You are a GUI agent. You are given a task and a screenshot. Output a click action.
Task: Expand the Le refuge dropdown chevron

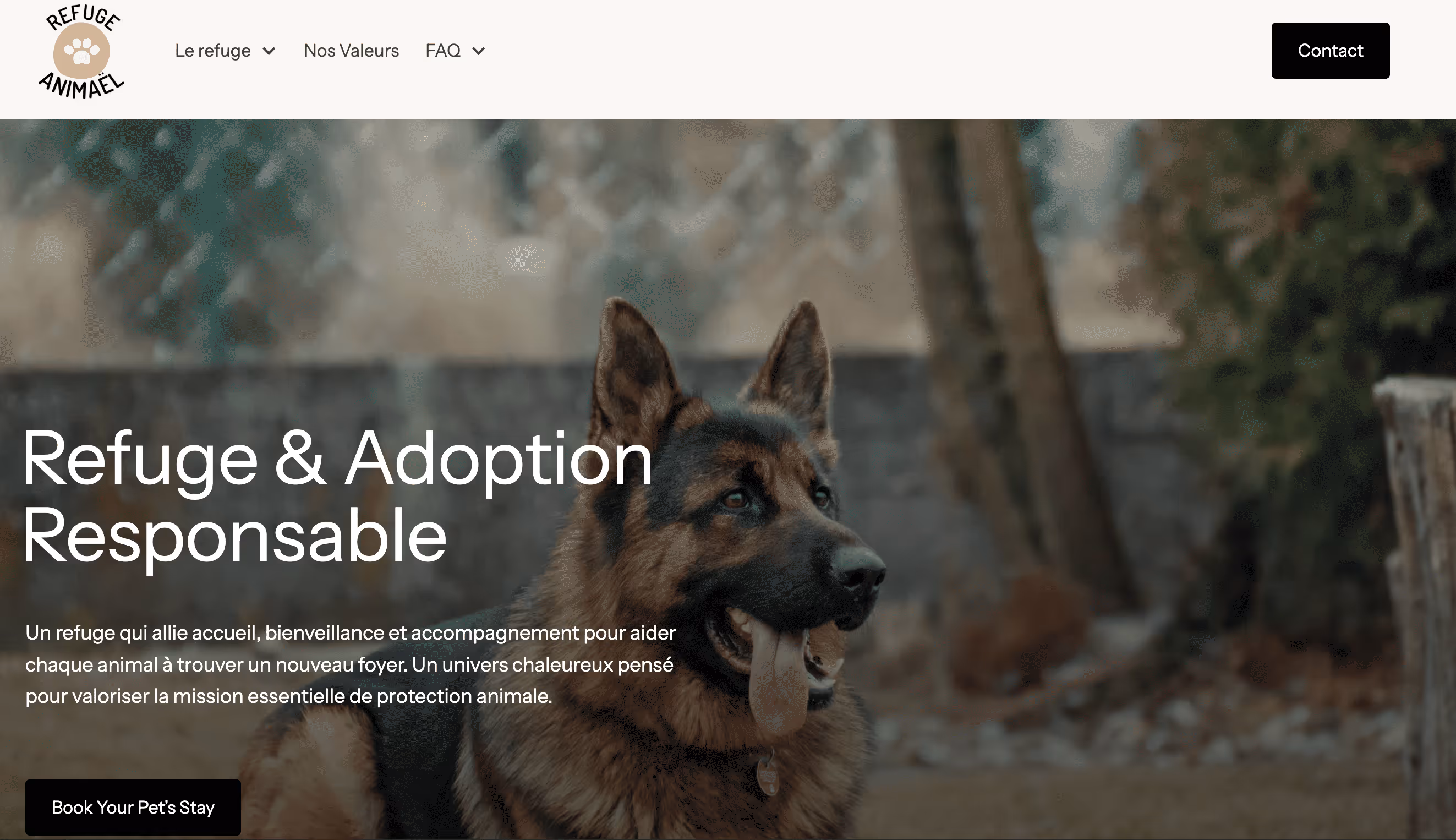click(x=269, y=51)
